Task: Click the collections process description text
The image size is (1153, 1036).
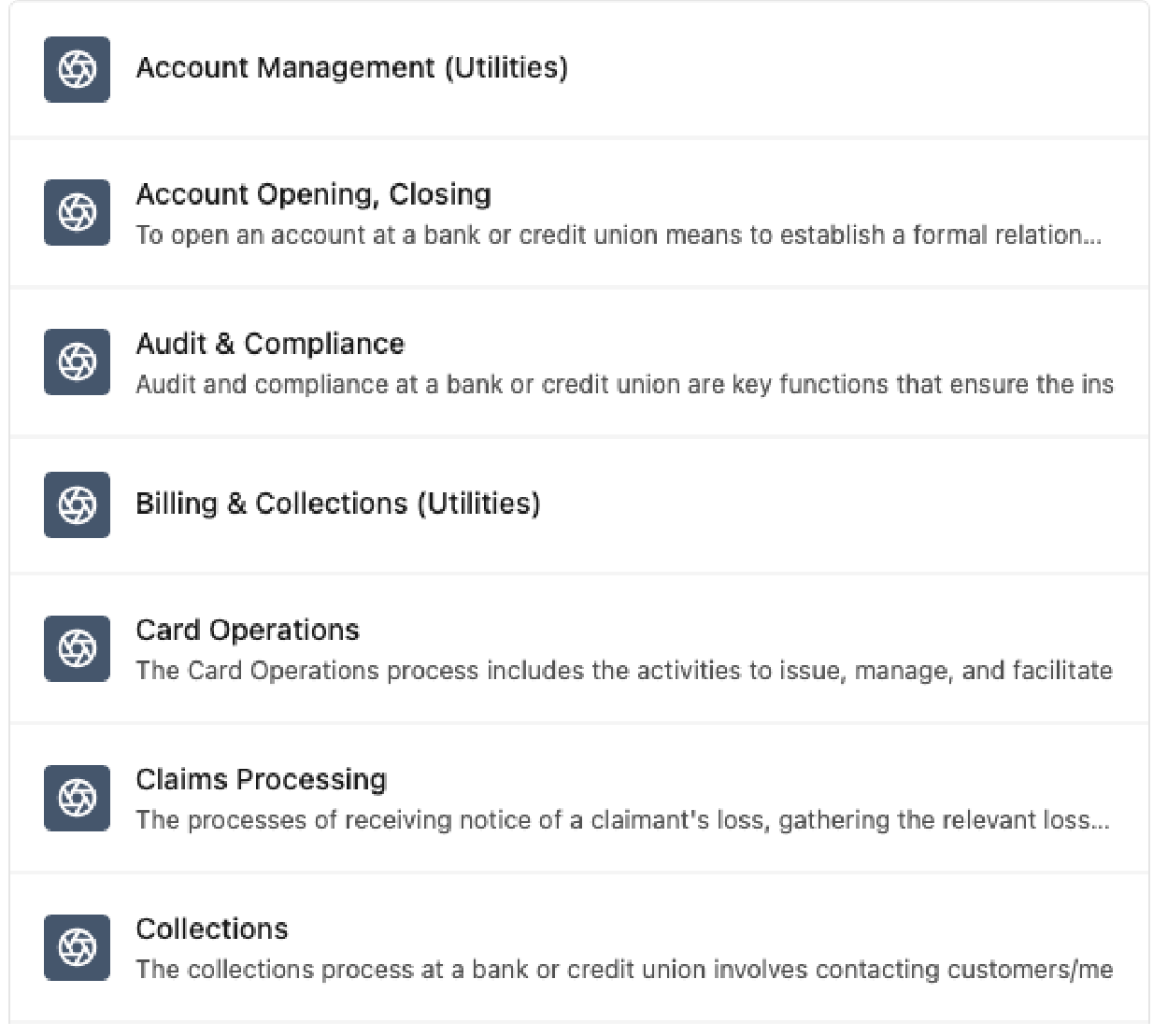Action: tap(623, 970)
